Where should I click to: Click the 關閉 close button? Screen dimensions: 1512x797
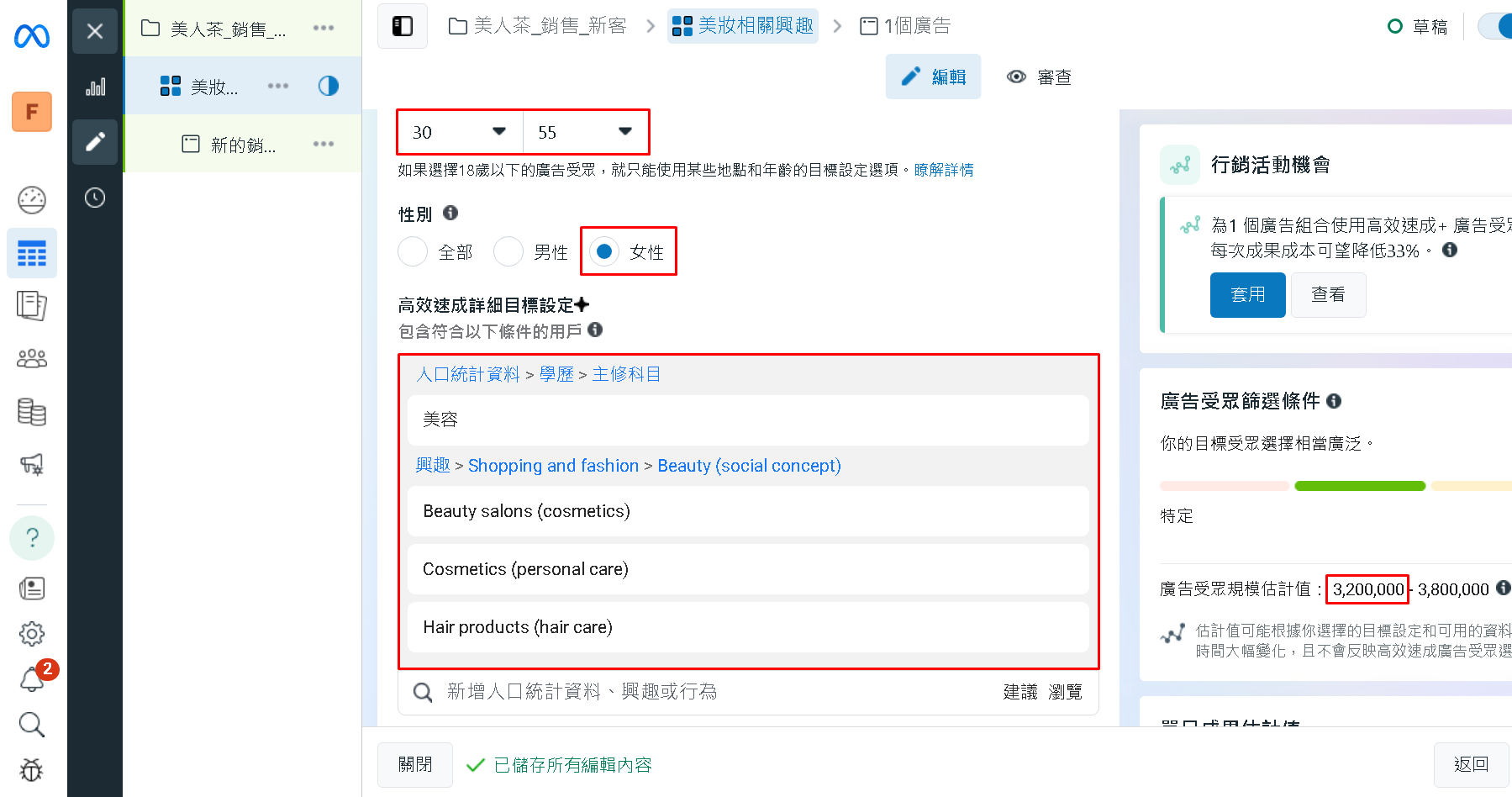[415, 765]
